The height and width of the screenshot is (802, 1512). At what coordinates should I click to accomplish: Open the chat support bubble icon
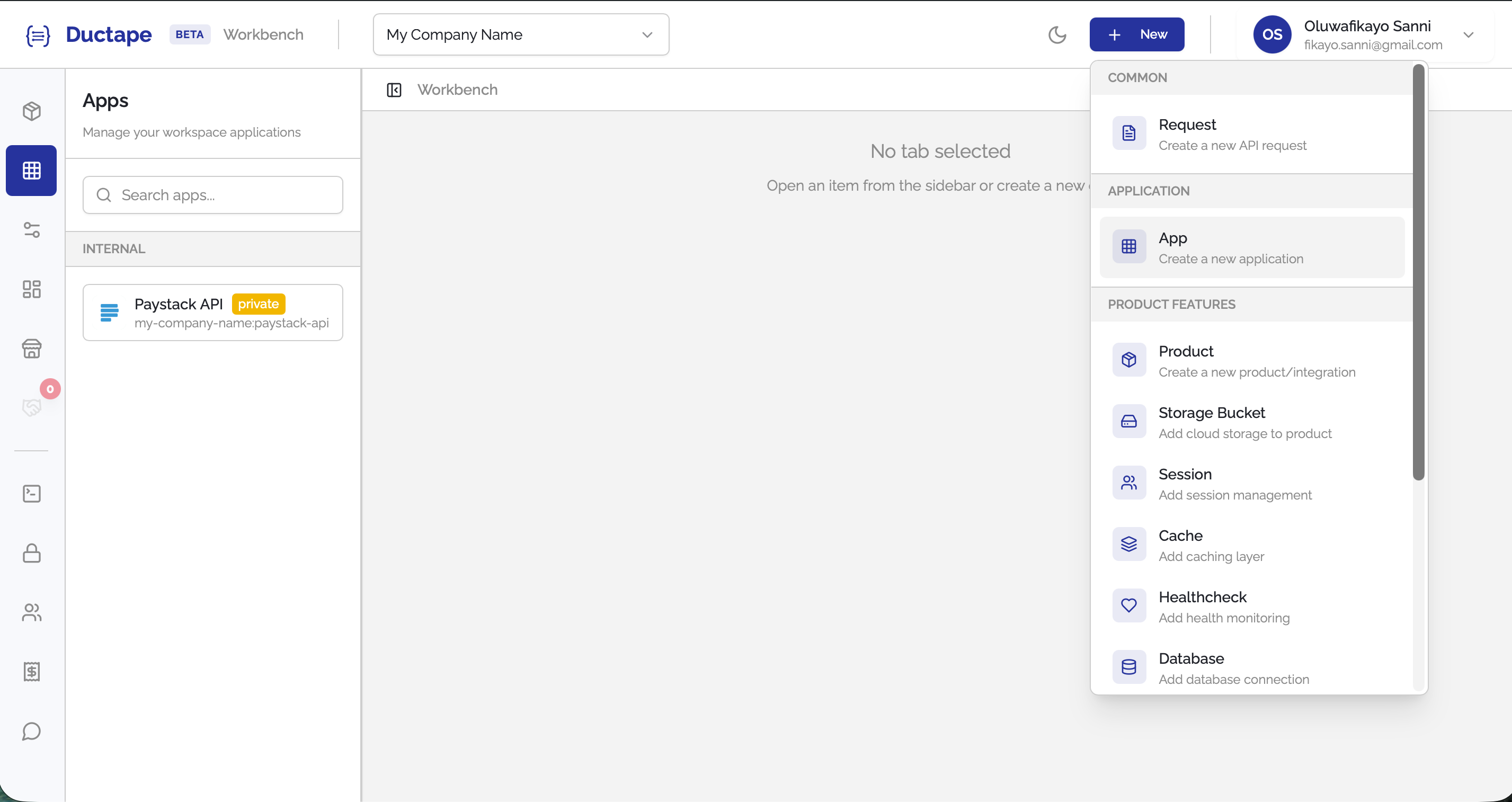point(31,732)
